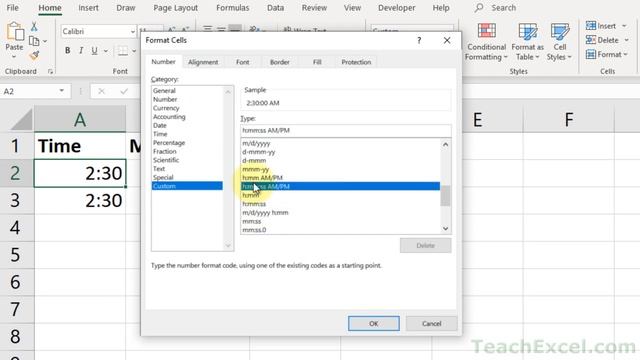Click the format list scrollbar thumb
Image resolution: width=640 pixels, height=360 pixels.
point(446,196)
